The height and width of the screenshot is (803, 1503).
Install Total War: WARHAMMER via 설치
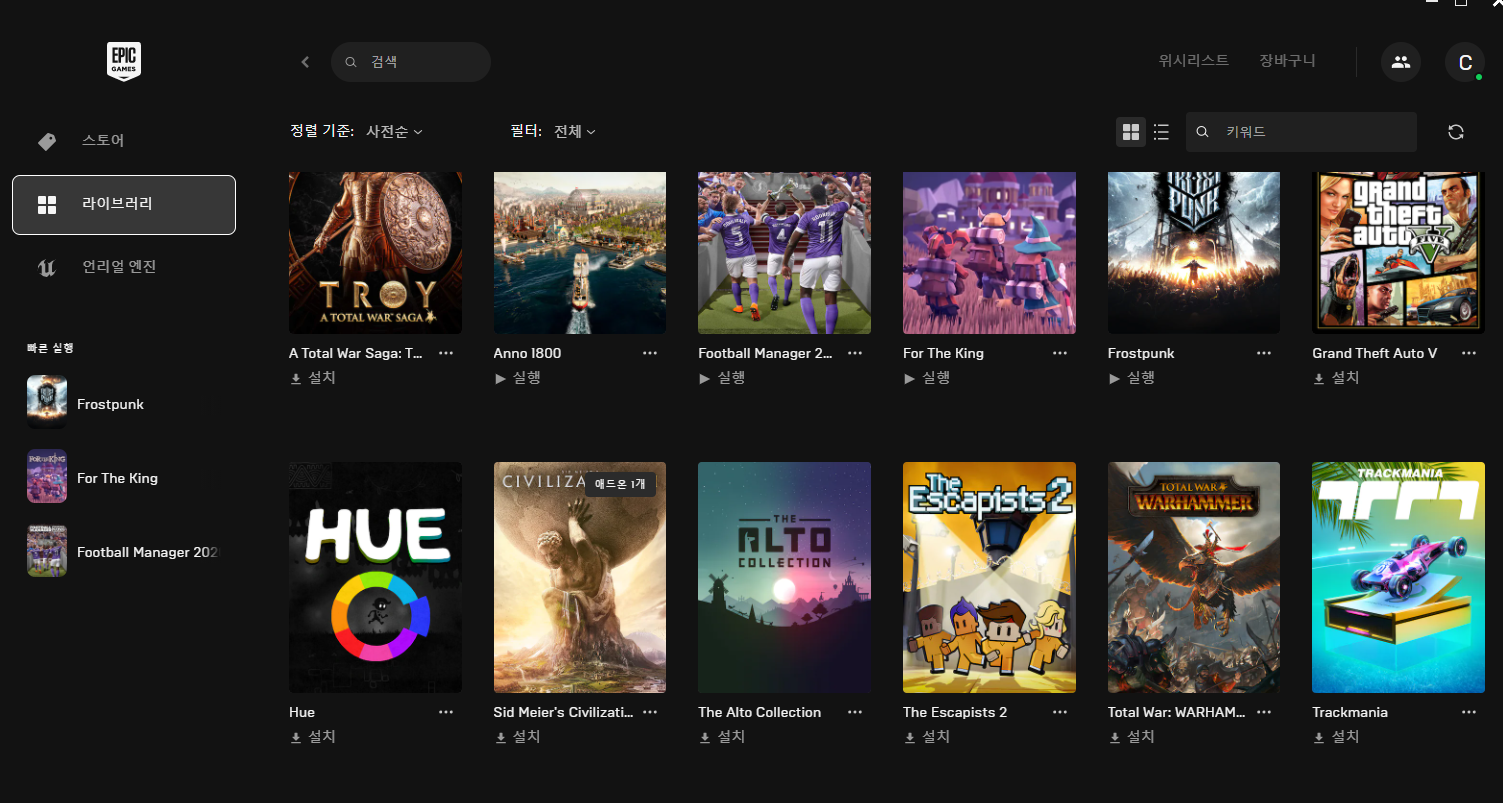pos(1132,737)
